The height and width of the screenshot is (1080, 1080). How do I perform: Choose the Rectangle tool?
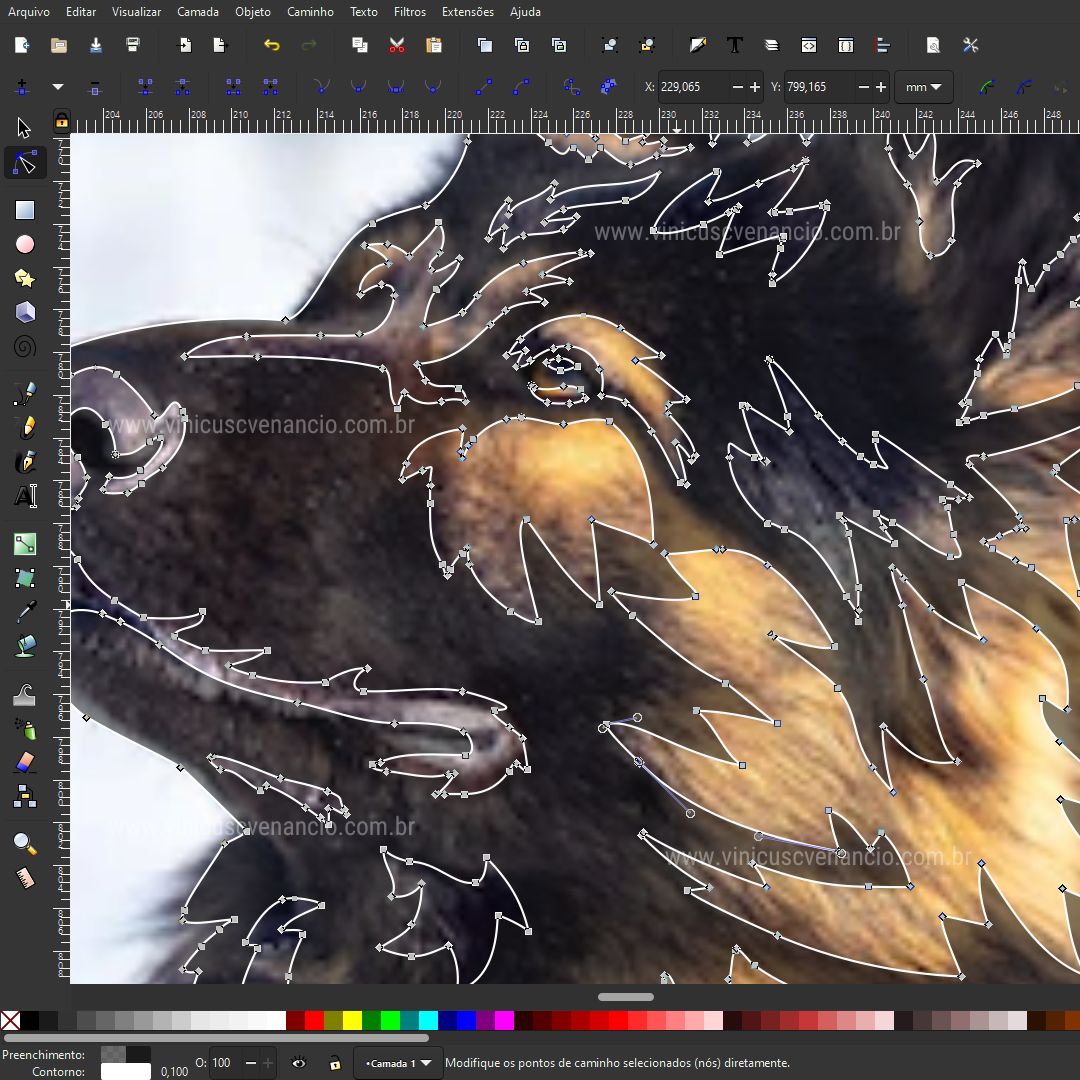[25, 210]
